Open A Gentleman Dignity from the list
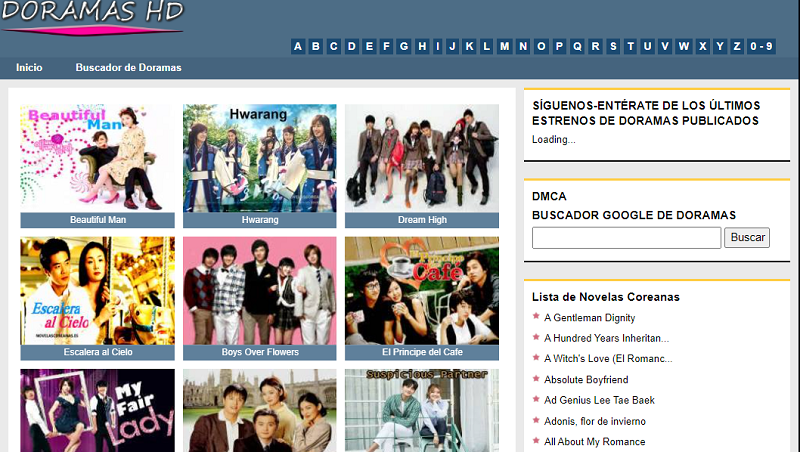The width and height of the screenshot is (800, 452). click(589, 318)
